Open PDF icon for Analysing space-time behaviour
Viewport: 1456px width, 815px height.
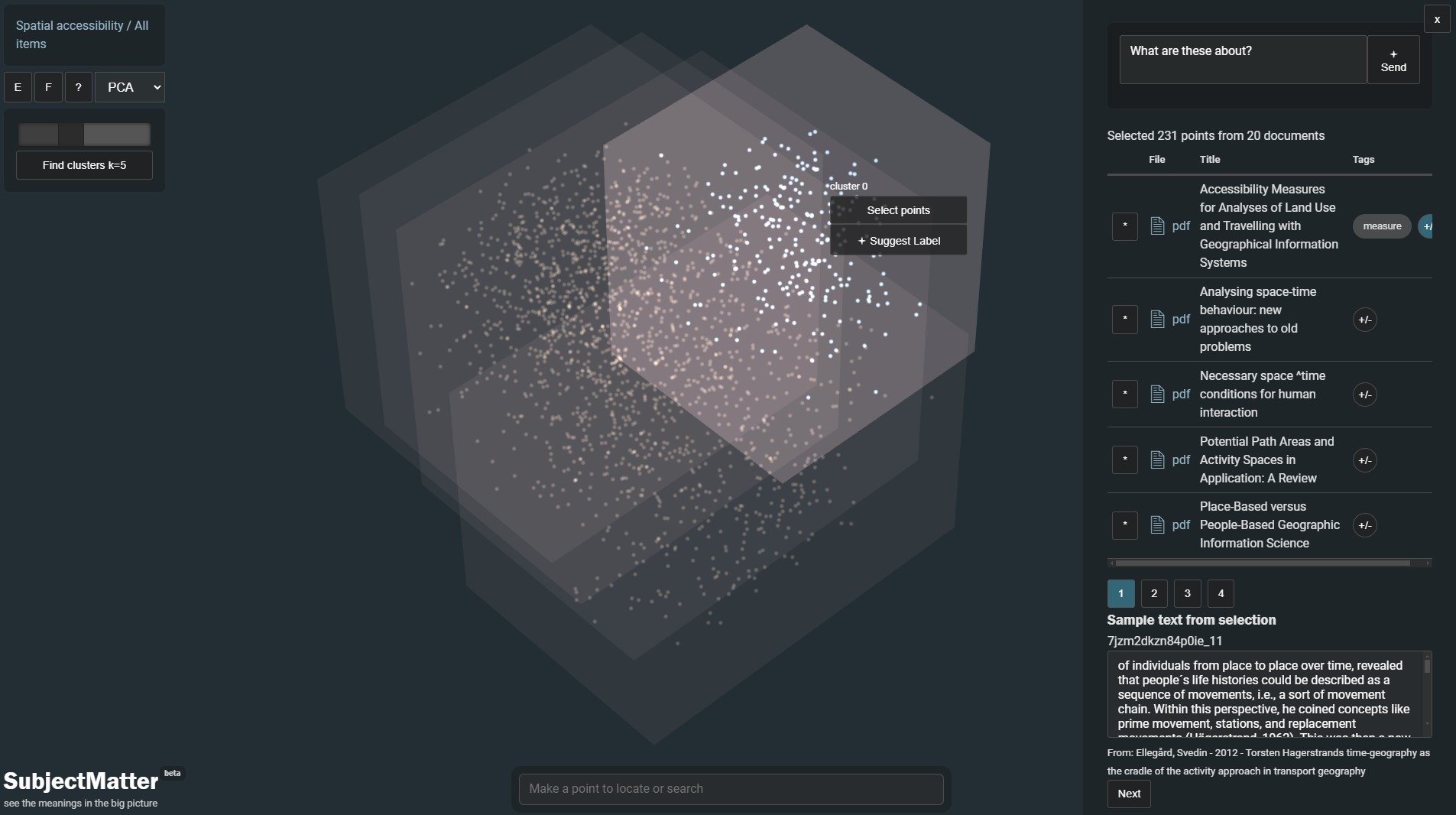(x=1157, y=320)
